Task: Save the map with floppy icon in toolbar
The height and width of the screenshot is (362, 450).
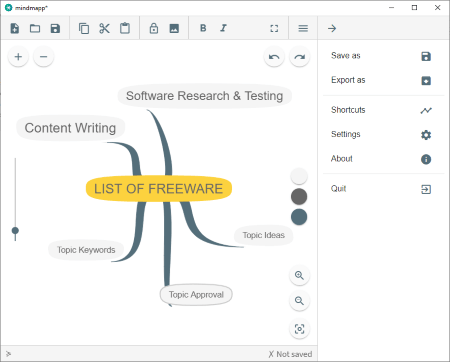Action: click(x=55, y=28)
